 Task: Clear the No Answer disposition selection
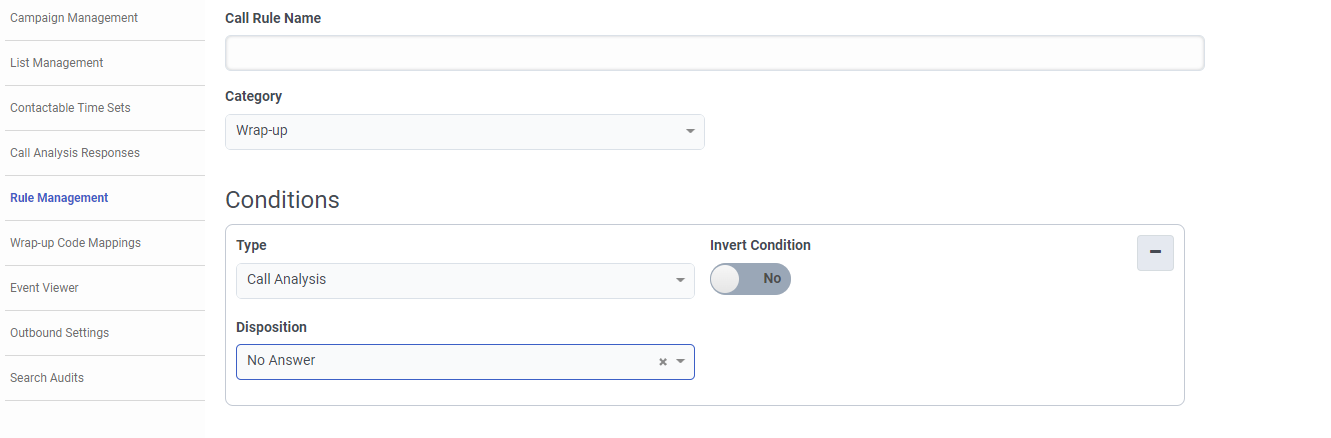click(x=662, y=362)
